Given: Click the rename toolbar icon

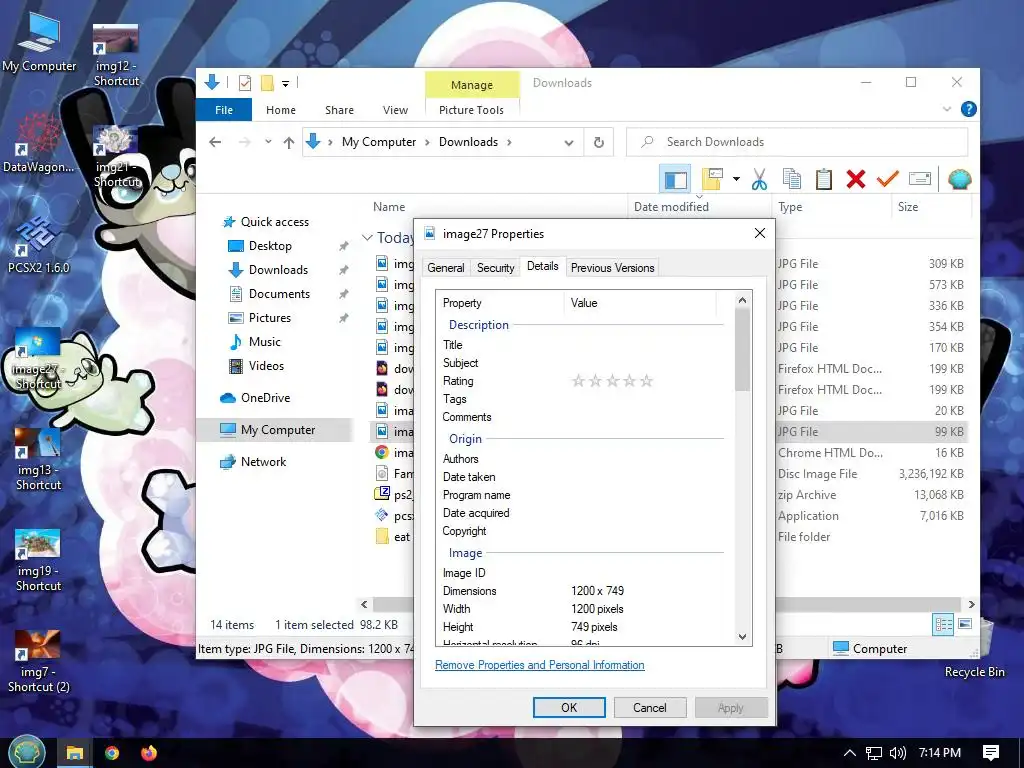Looking at the screenshot, I should pos(920,179).
